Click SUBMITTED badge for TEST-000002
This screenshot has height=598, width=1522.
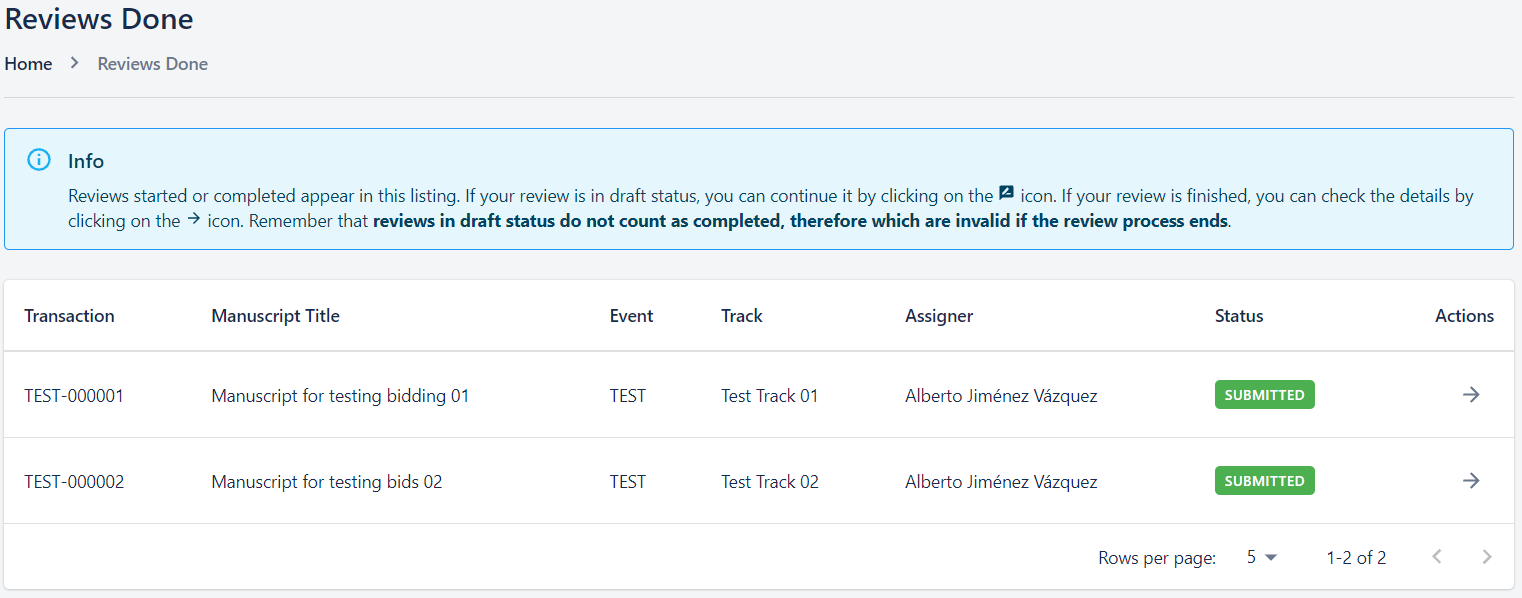click(x=1264, y=481)
